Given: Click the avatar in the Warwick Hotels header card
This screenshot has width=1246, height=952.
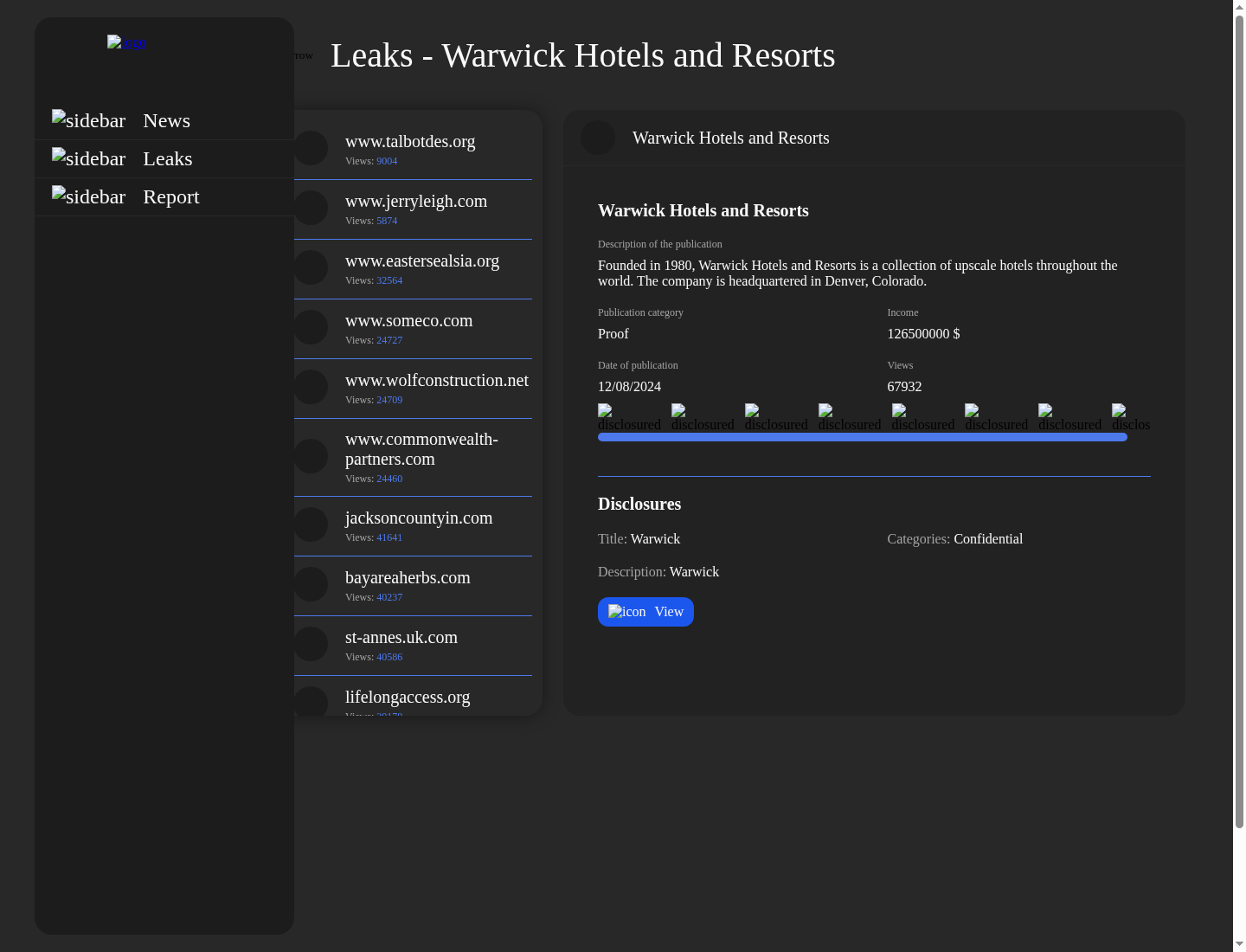Looking at the screenshot, I should click(x=598, y=138).
